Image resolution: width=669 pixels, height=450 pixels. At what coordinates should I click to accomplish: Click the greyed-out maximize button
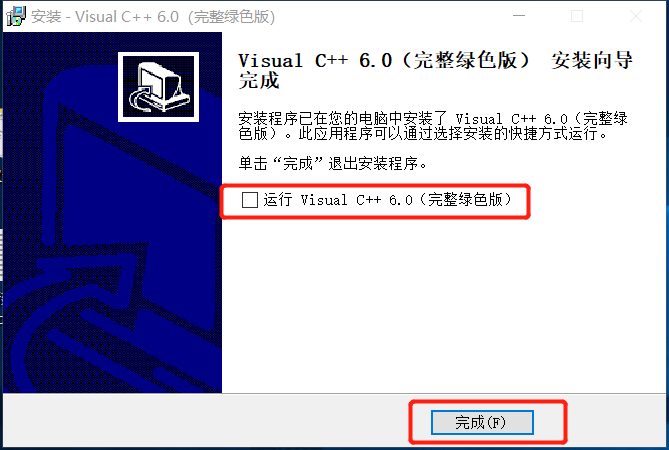click(x=577, y=16)
